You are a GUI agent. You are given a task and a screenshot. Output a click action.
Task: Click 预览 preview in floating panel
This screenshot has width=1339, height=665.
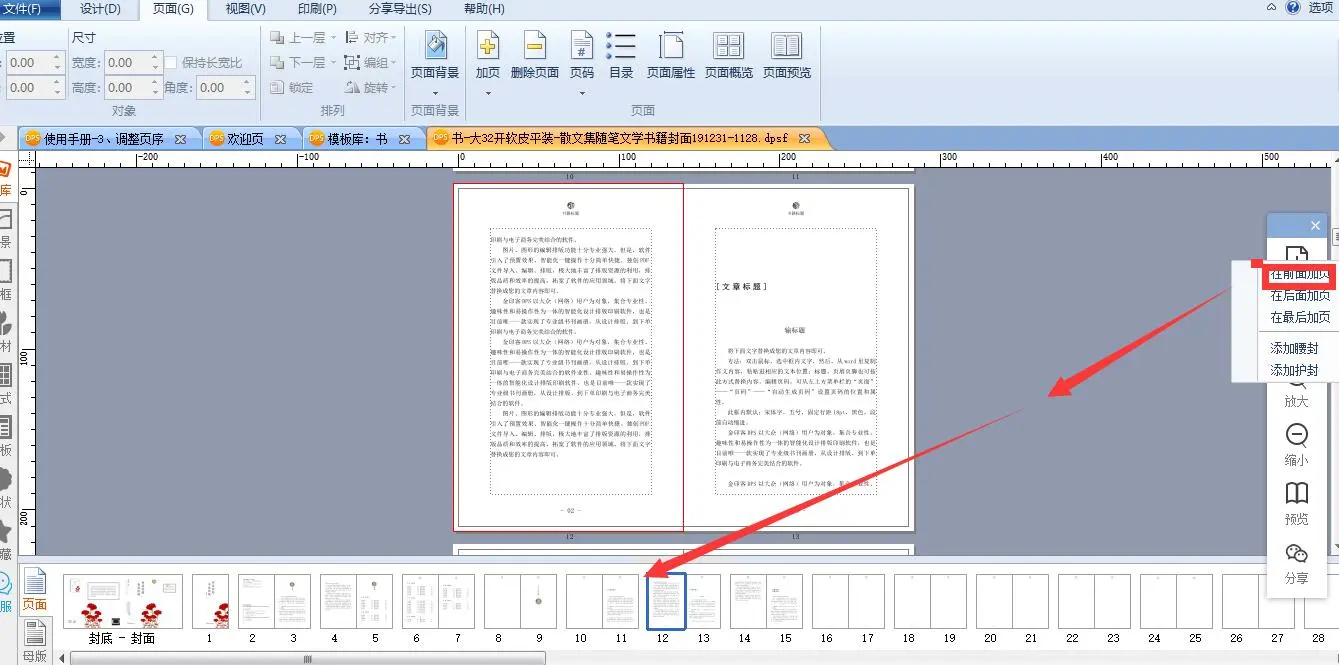point(1296,504)
